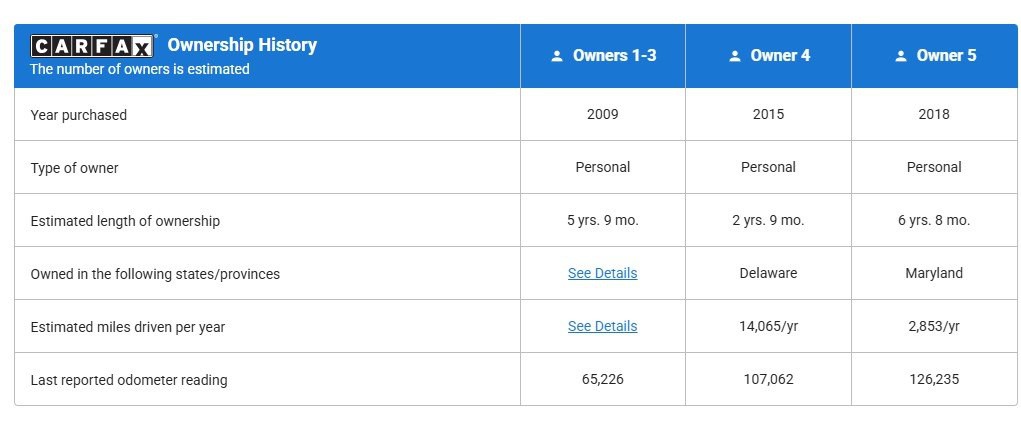The height and width of the screenshot is (429, 1021).
Task: Select the Owner 5 column header
Action: (946, 56)
